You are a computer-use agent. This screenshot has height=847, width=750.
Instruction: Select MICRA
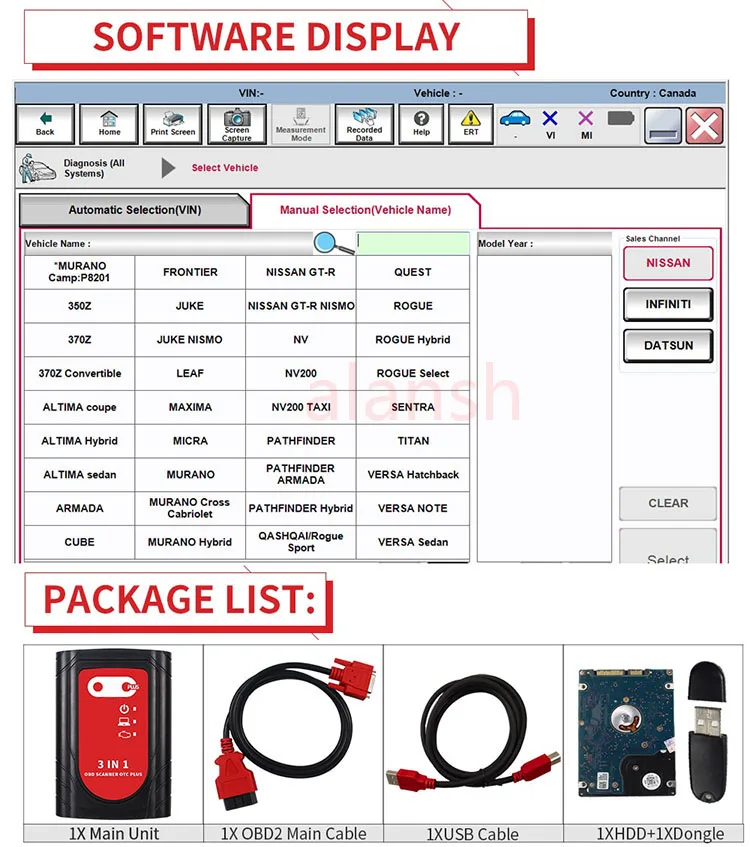[x=190, y=441]
